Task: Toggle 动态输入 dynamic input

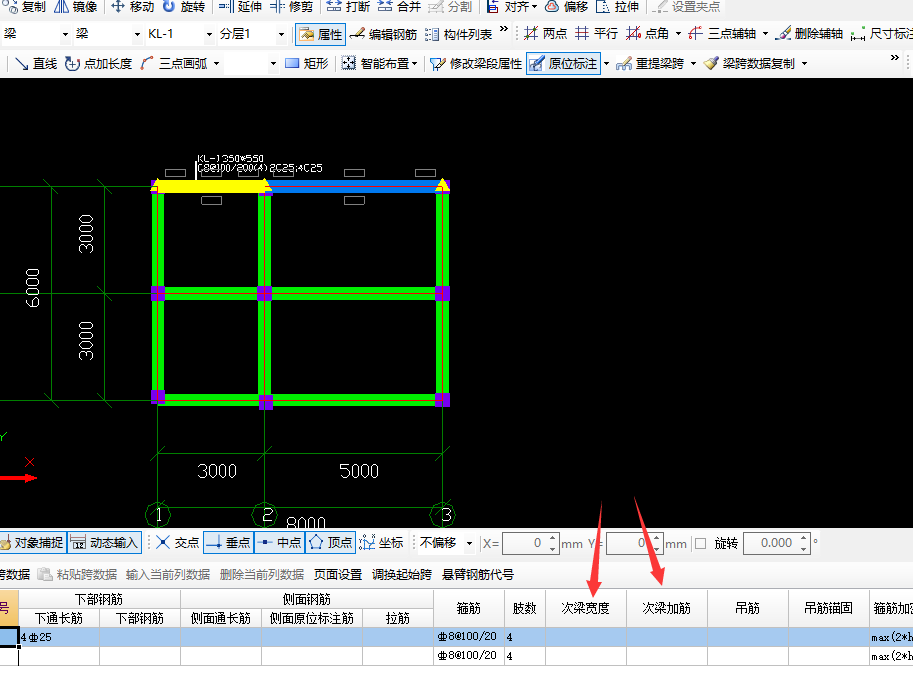Action: click(x=105, y=543)
